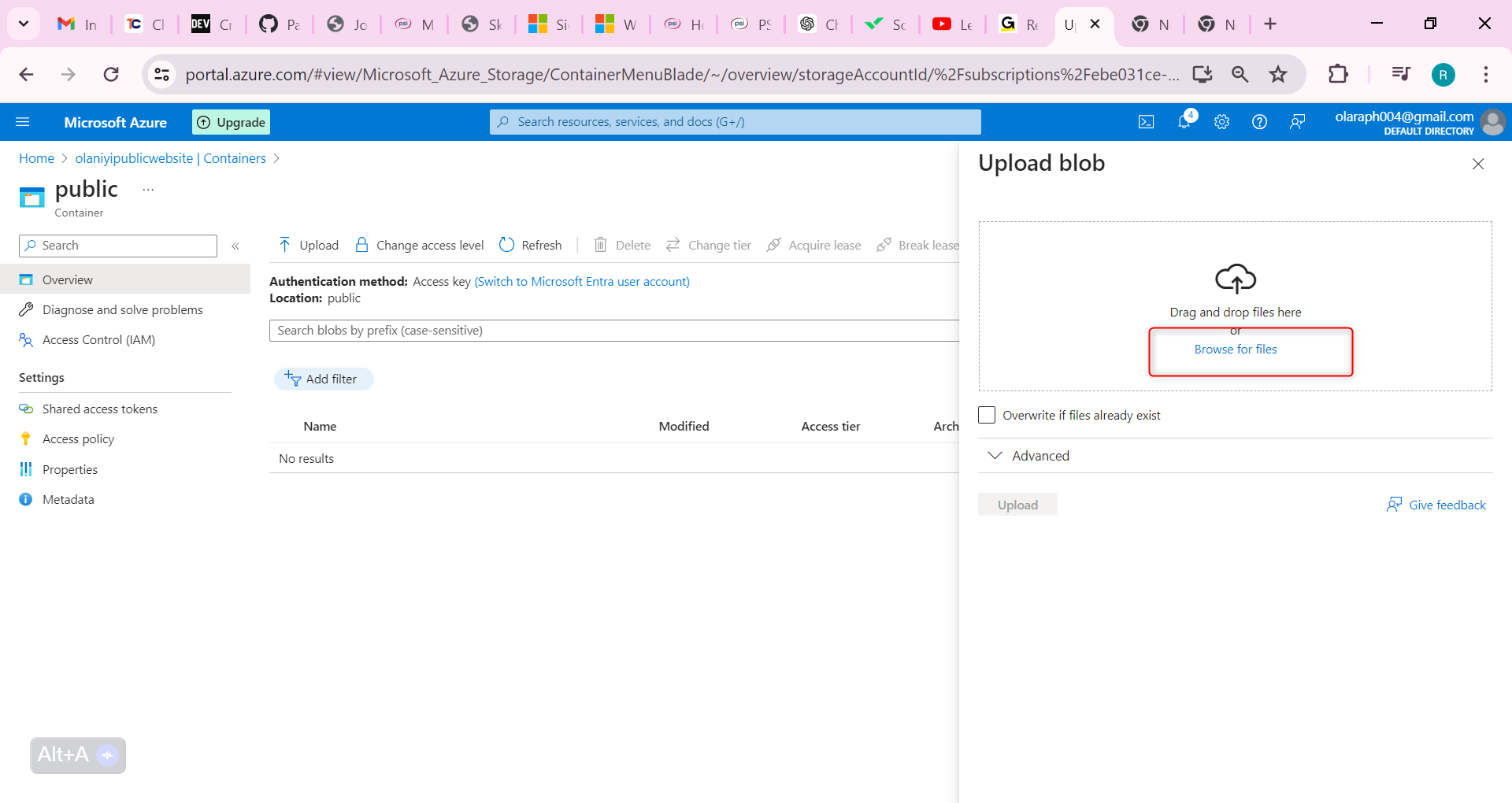Bookmark this page with star icon
The width and height of the screenshot is (1512, 803).
pos(1278,74)
